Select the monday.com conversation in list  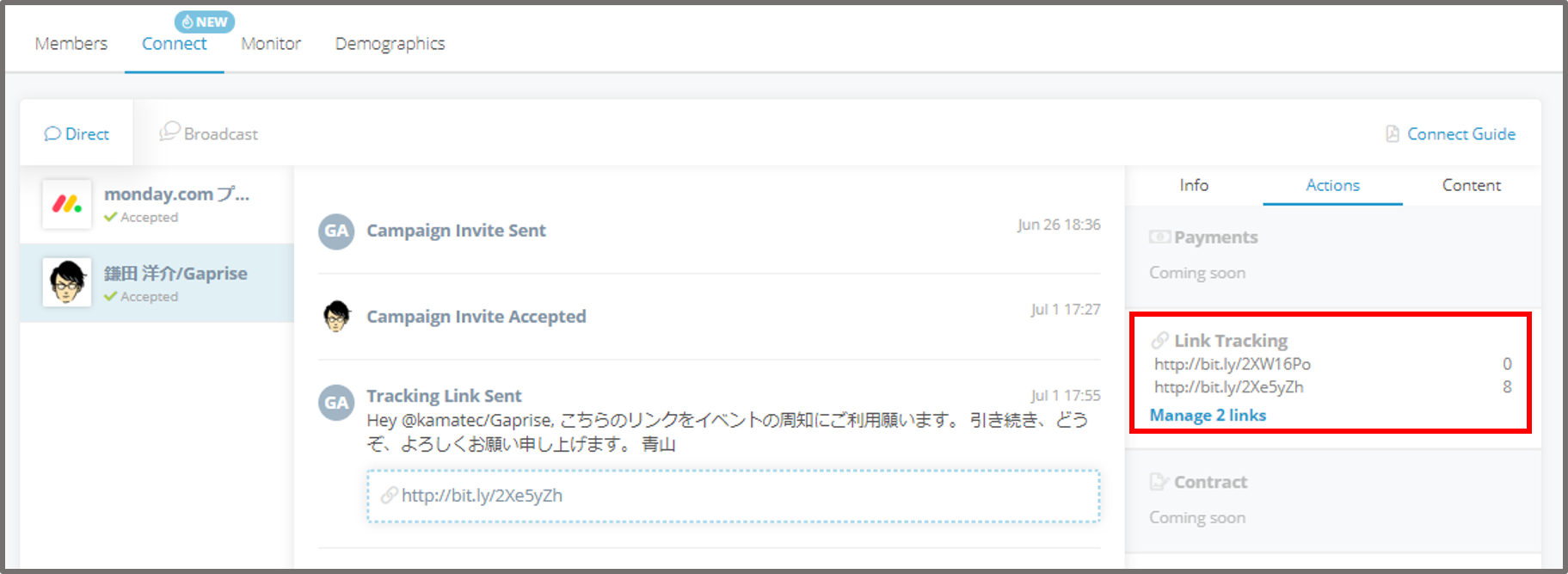coord(176,204)
